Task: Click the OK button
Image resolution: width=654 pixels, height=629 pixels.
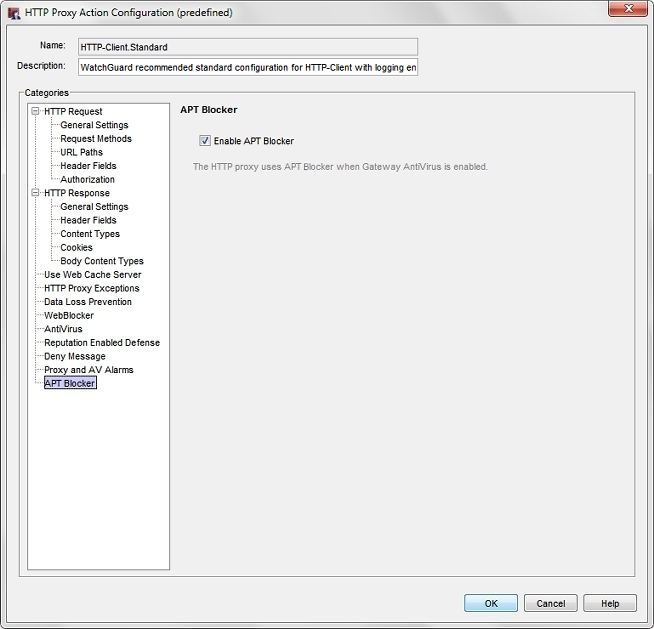Action: pos(491,603)
